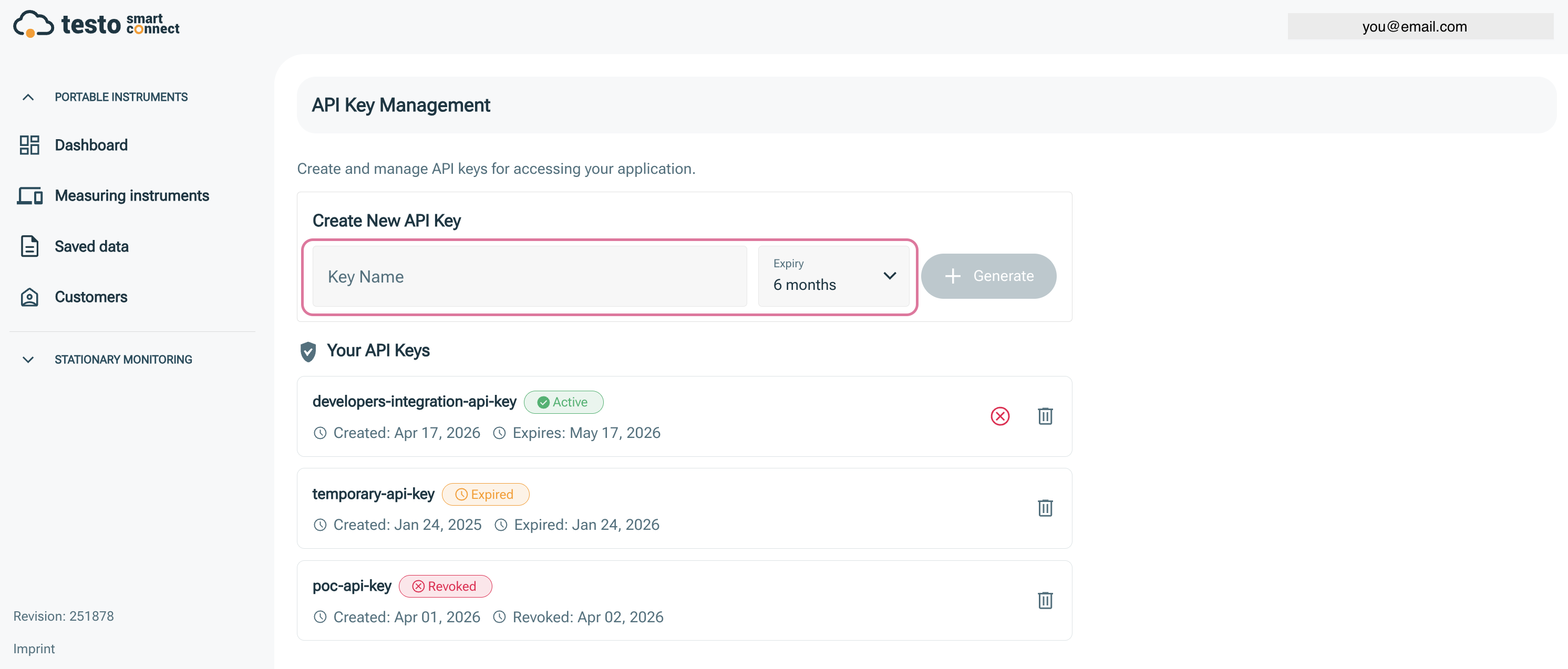Screen dimensions: 1568x669
Task: Delete temporary-api-key using trash icon
Action: [x=1045, y=508]
